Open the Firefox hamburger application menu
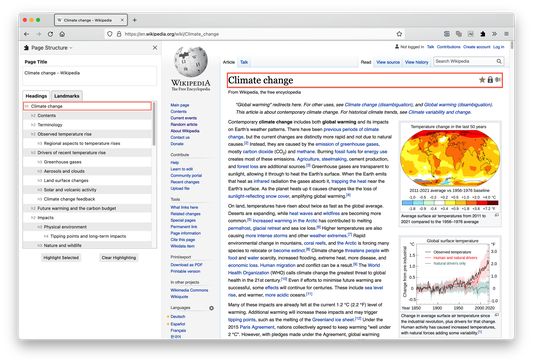The image size is (533, 364). coord(506,34)
